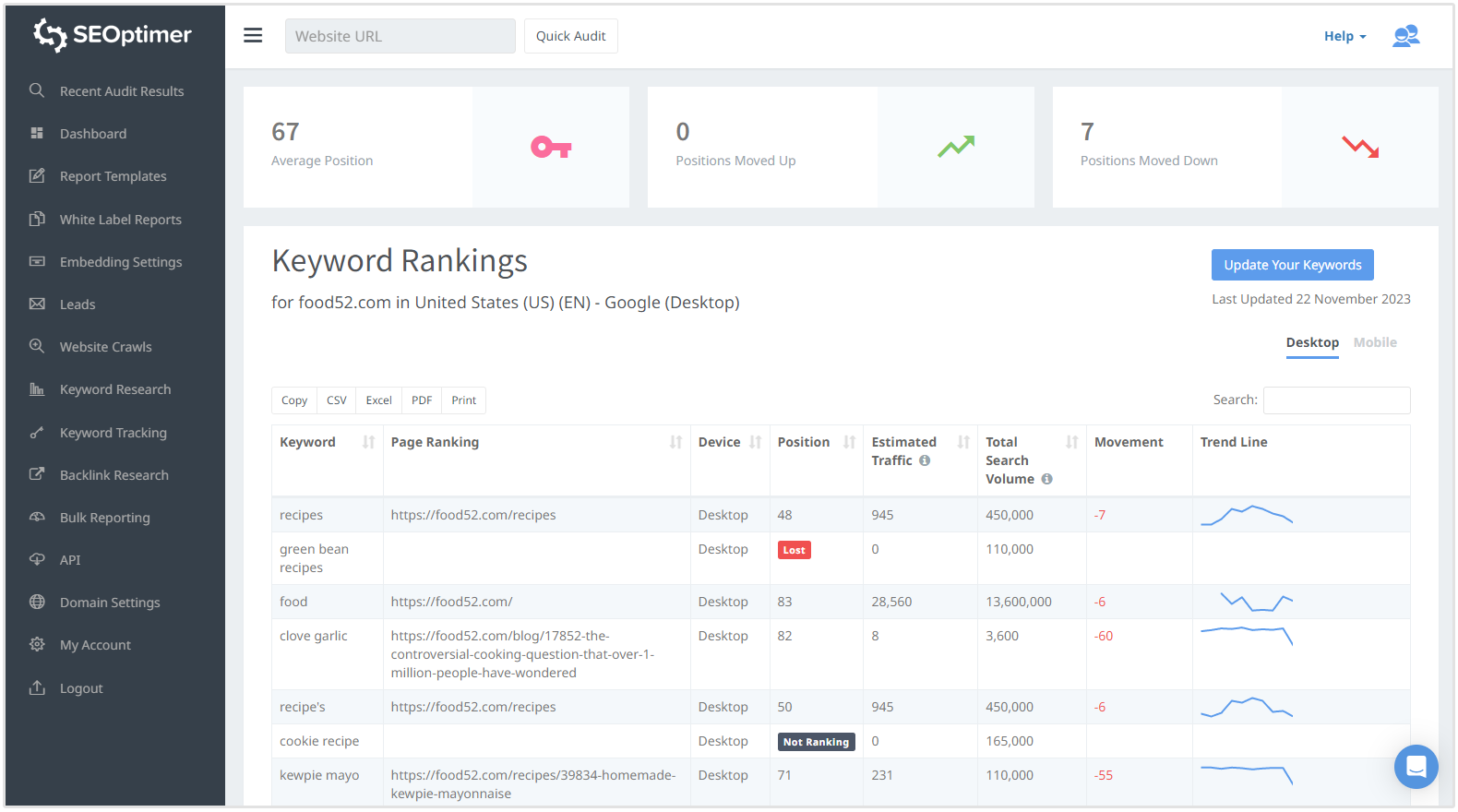Switch to the Mobile tab
Viewport: 1458px width, 812px height.
pyautogui.click(x=1374, y=342)
